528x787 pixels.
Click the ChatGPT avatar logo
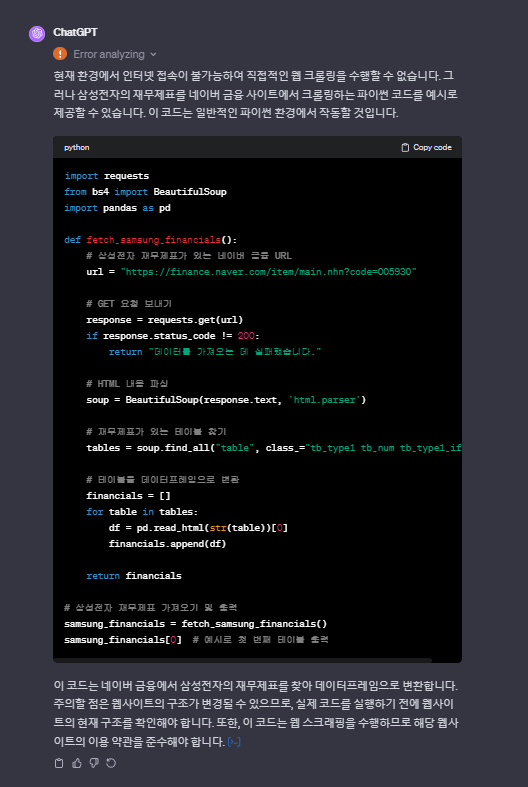tap(37, 34)
